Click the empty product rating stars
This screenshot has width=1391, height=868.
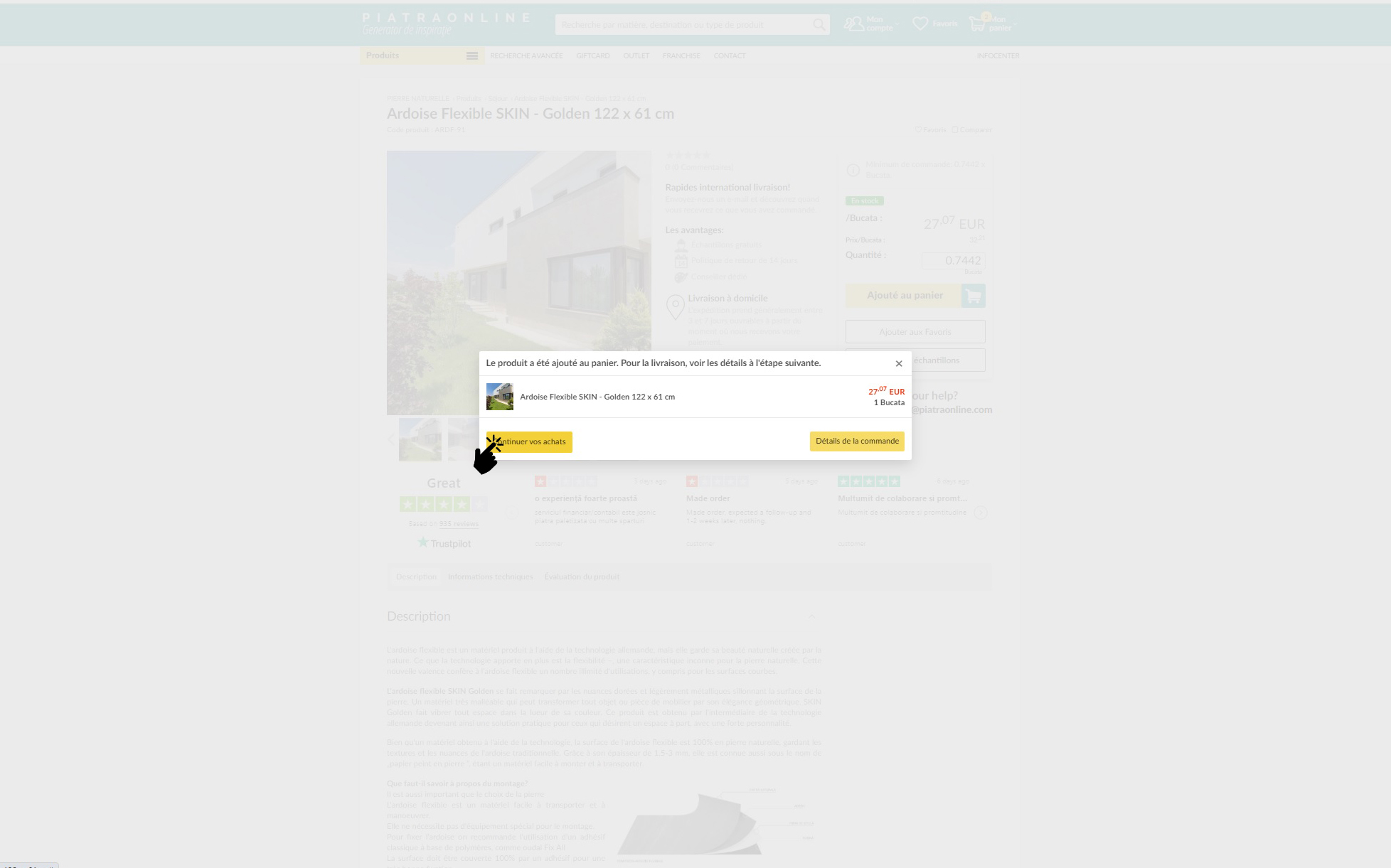click(688, 155)
